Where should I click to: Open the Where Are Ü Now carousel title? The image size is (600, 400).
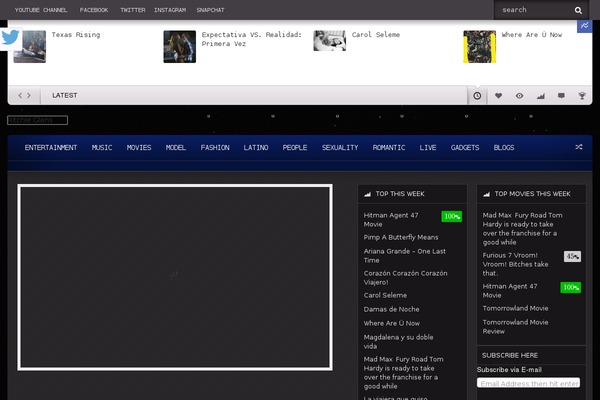[532, 35]
